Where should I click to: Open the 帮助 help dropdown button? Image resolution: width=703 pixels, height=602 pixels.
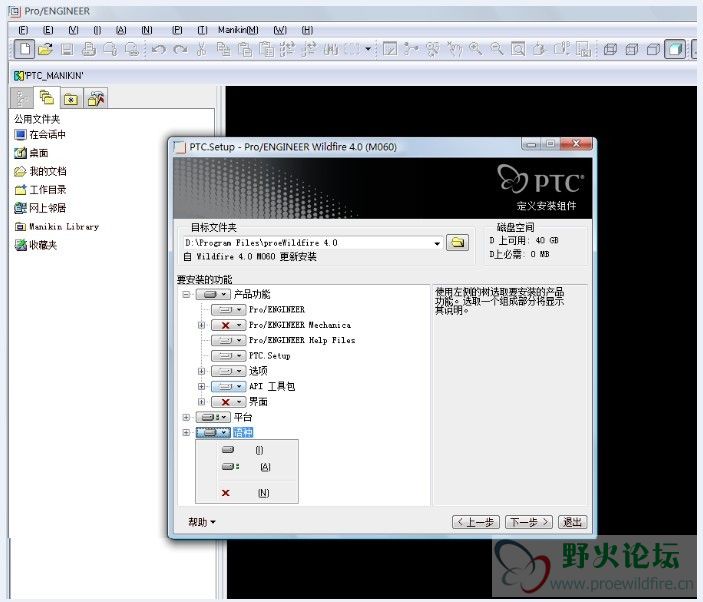[x=202, y=522]
